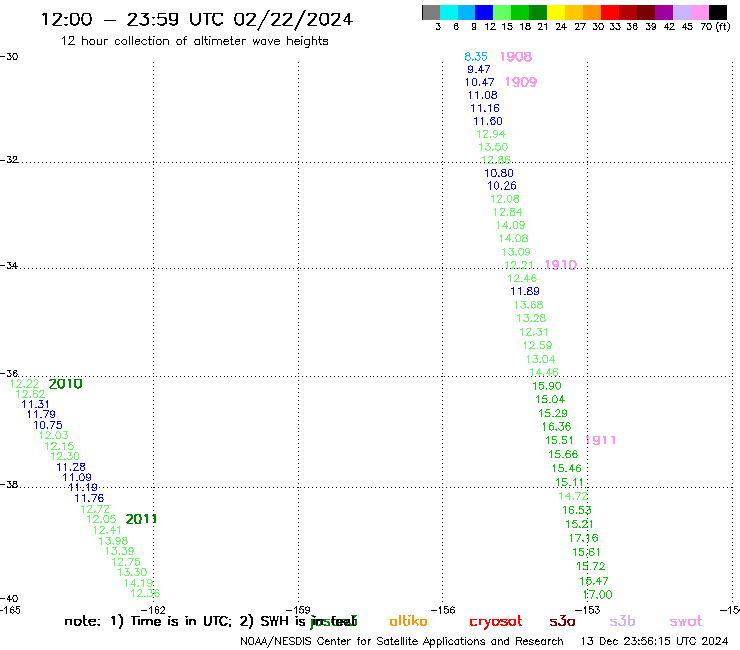740x650 pixels.
Task: Click the pink time label 1910
Action: [x=561, y=265]
